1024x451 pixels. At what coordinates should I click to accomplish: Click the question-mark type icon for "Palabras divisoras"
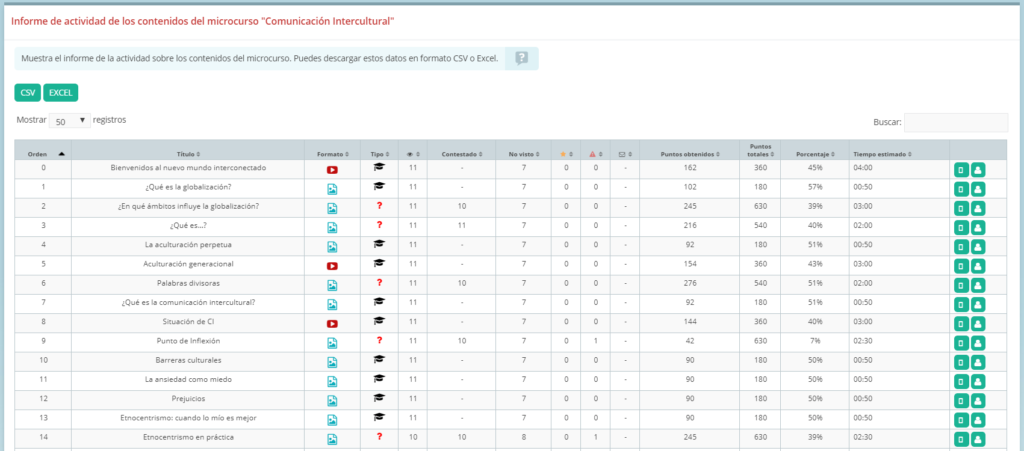[379, 283]
